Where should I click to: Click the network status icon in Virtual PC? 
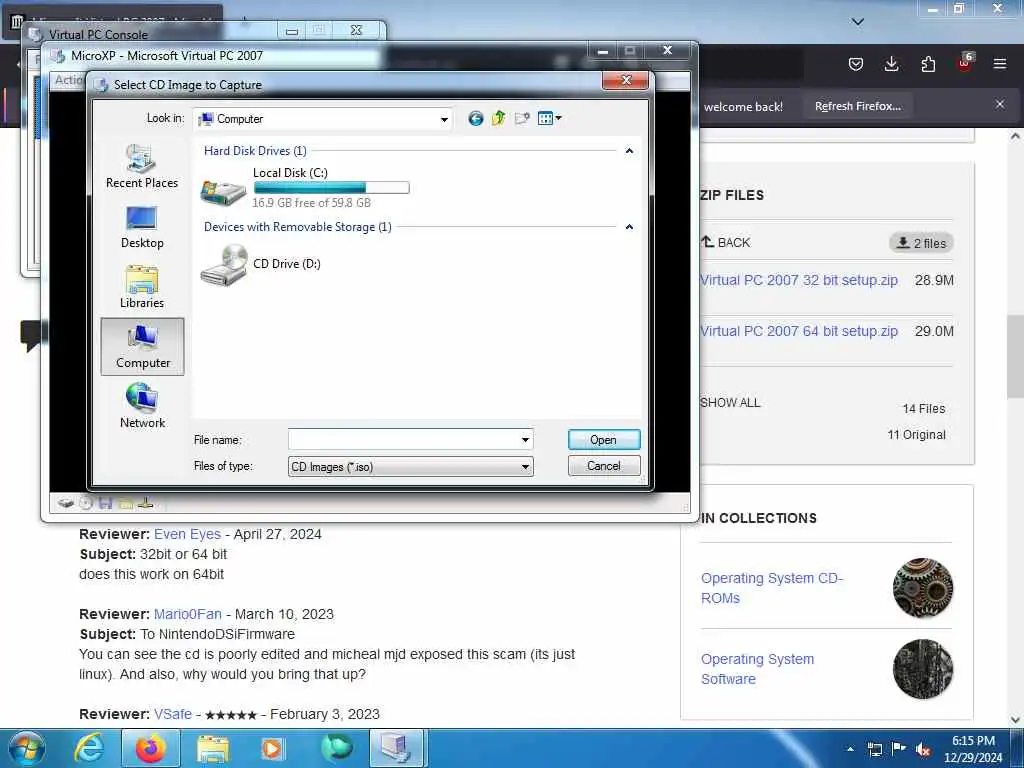145,503
